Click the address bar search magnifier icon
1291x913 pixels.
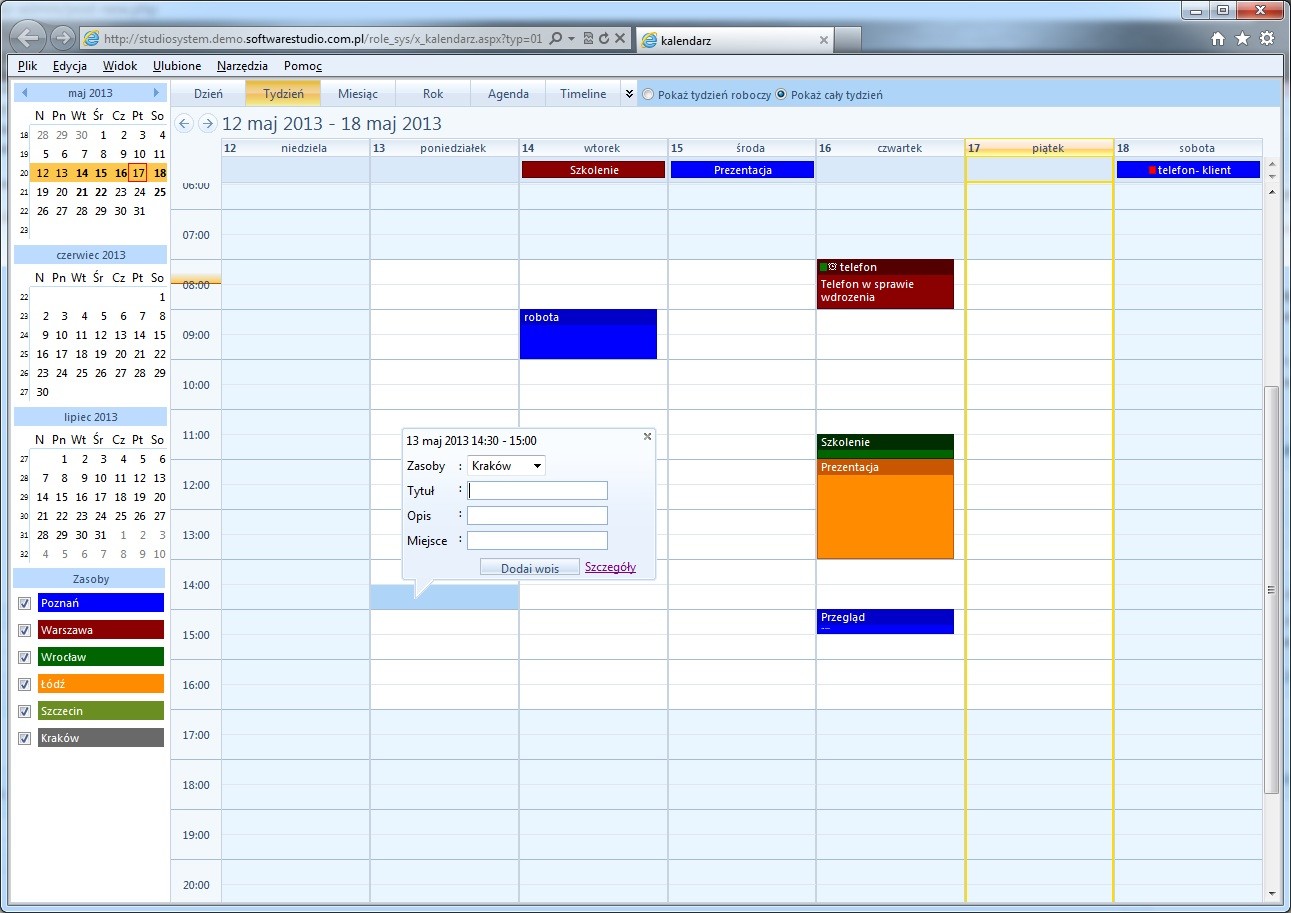point(556,39)
